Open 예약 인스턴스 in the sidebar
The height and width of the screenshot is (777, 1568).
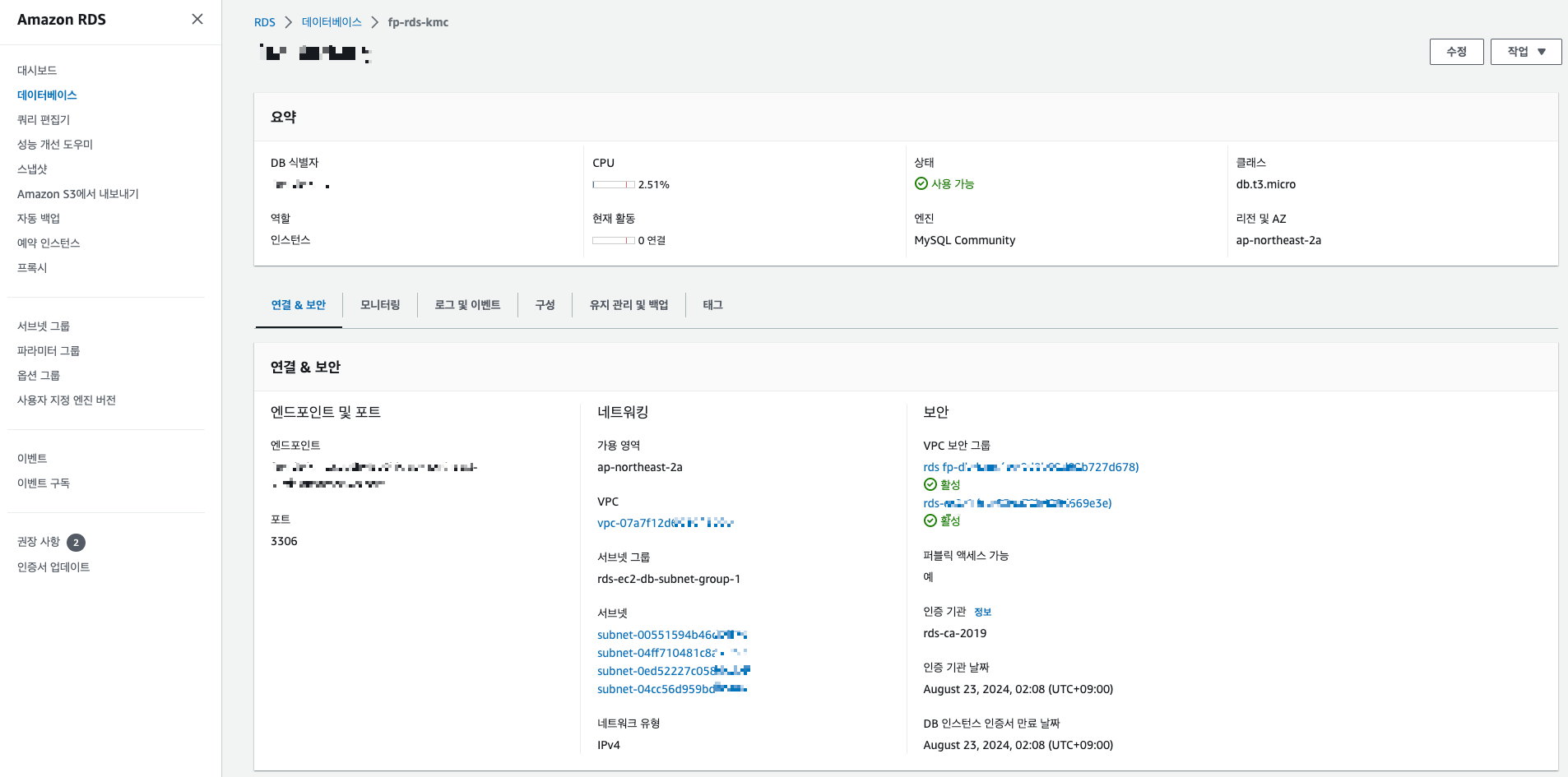pos(49,243)
